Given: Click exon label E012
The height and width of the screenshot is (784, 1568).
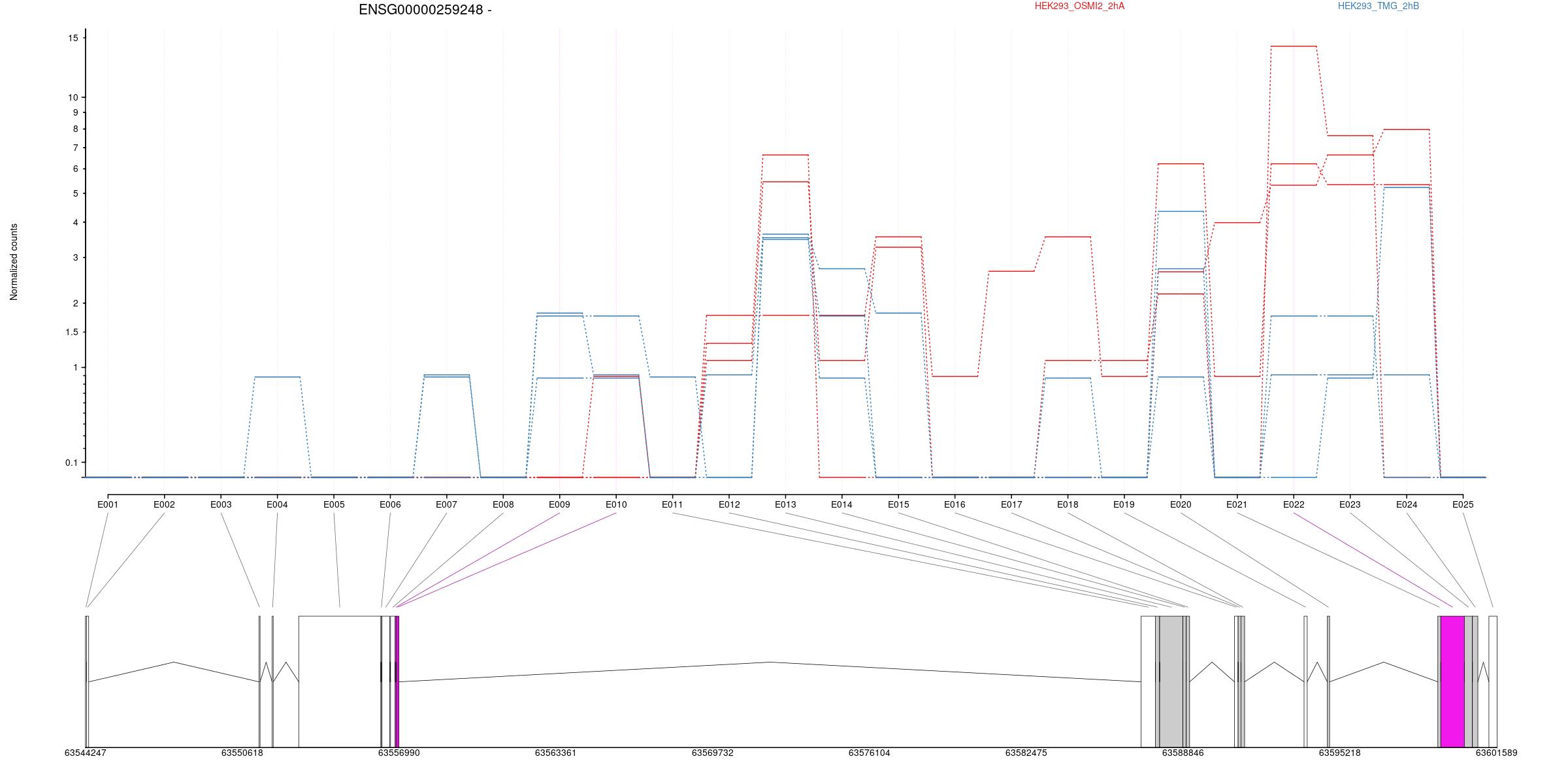Looking at the screenshot, I should pos(729,504).
